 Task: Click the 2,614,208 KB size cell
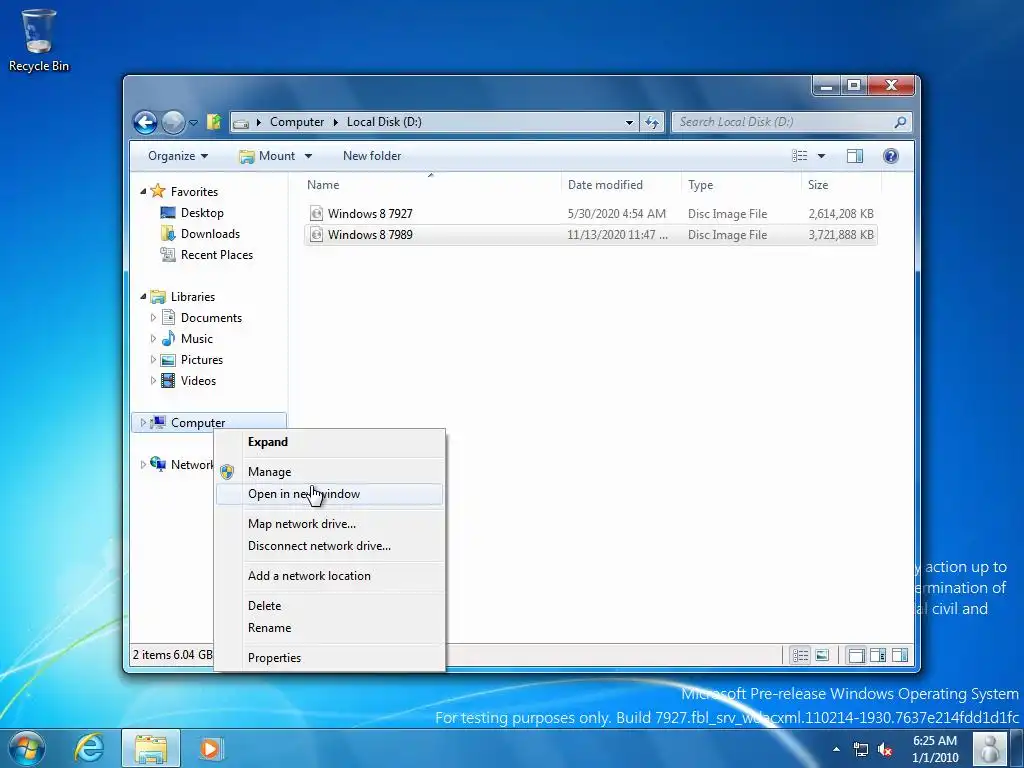tap(840, 214)
